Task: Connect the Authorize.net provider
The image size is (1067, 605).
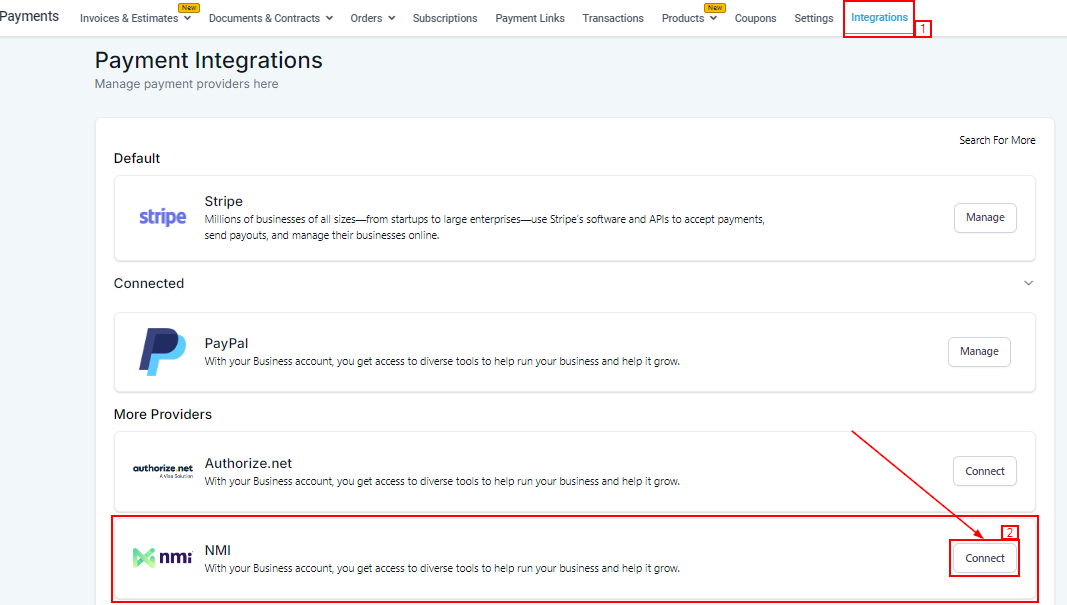Action: (x=984, y=471)
